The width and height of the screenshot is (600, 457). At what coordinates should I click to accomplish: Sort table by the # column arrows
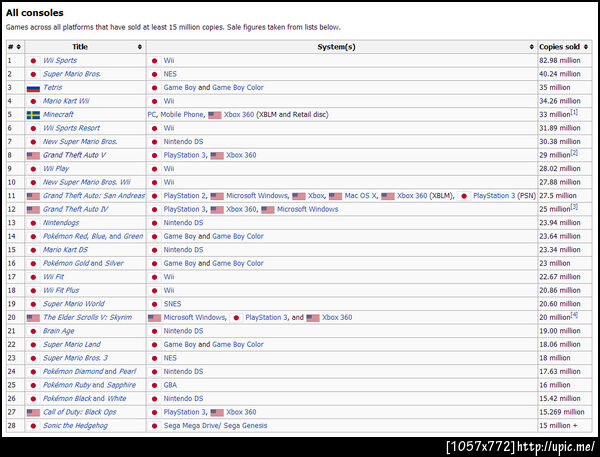[18, 47]
